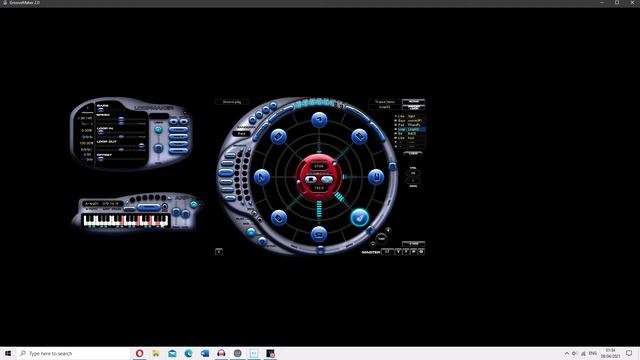Screen dimensions: 640x360
Task: Select the Bass row in track list
Action: pos(411,120)
